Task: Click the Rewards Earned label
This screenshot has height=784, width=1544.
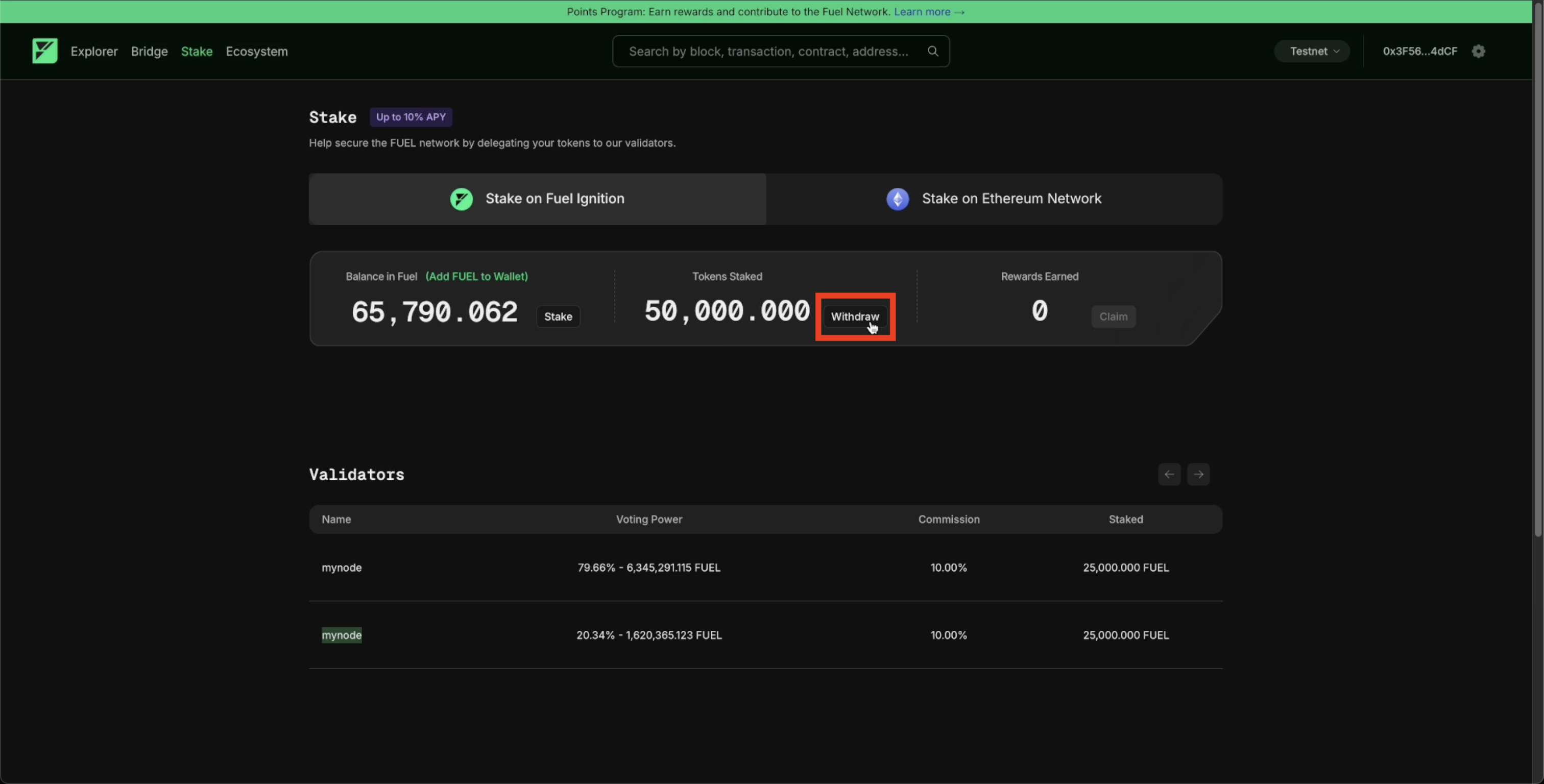Action: pyautogui.click(x=1040, y=276)
